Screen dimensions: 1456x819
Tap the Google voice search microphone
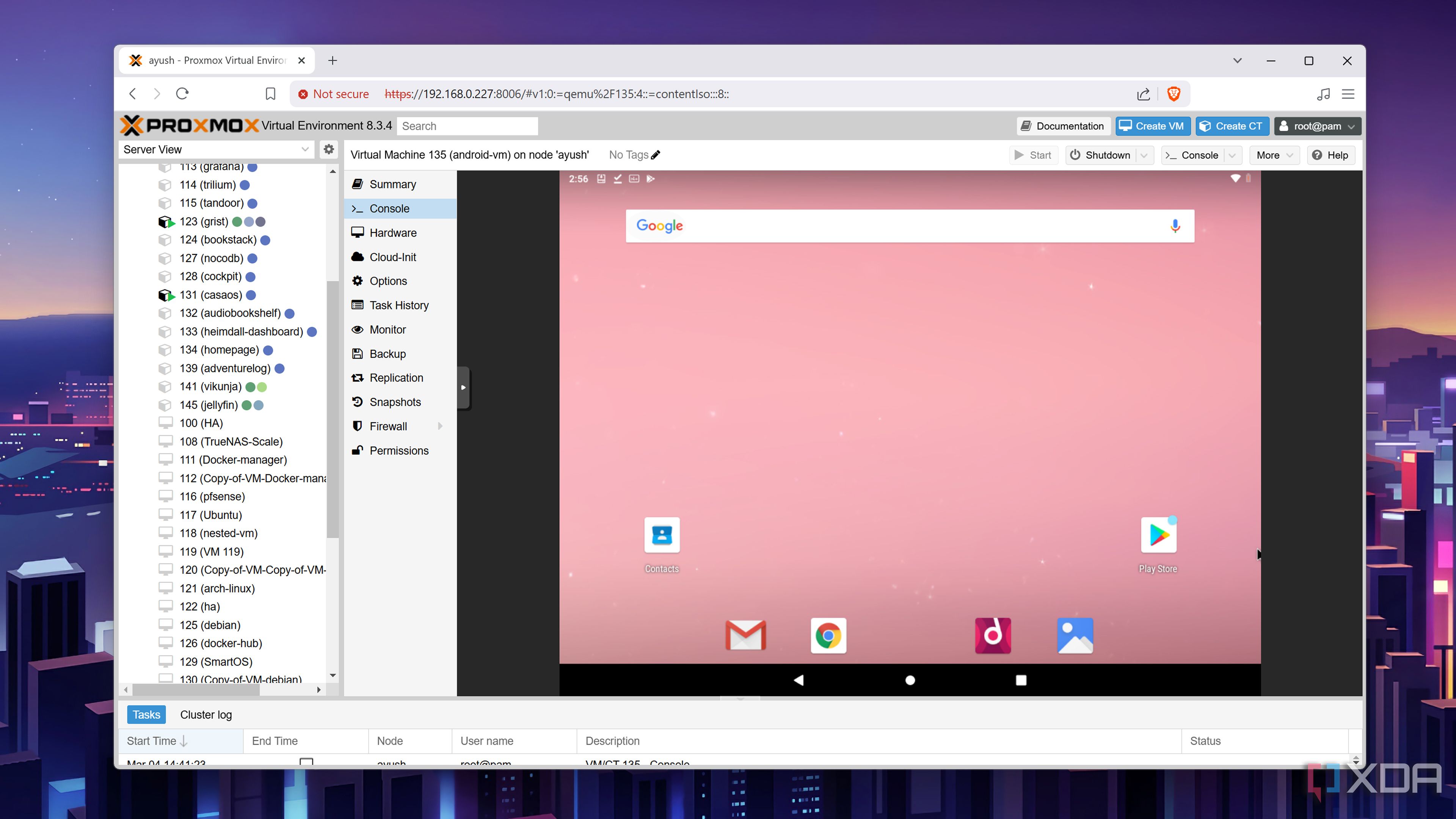[1175, 226]
